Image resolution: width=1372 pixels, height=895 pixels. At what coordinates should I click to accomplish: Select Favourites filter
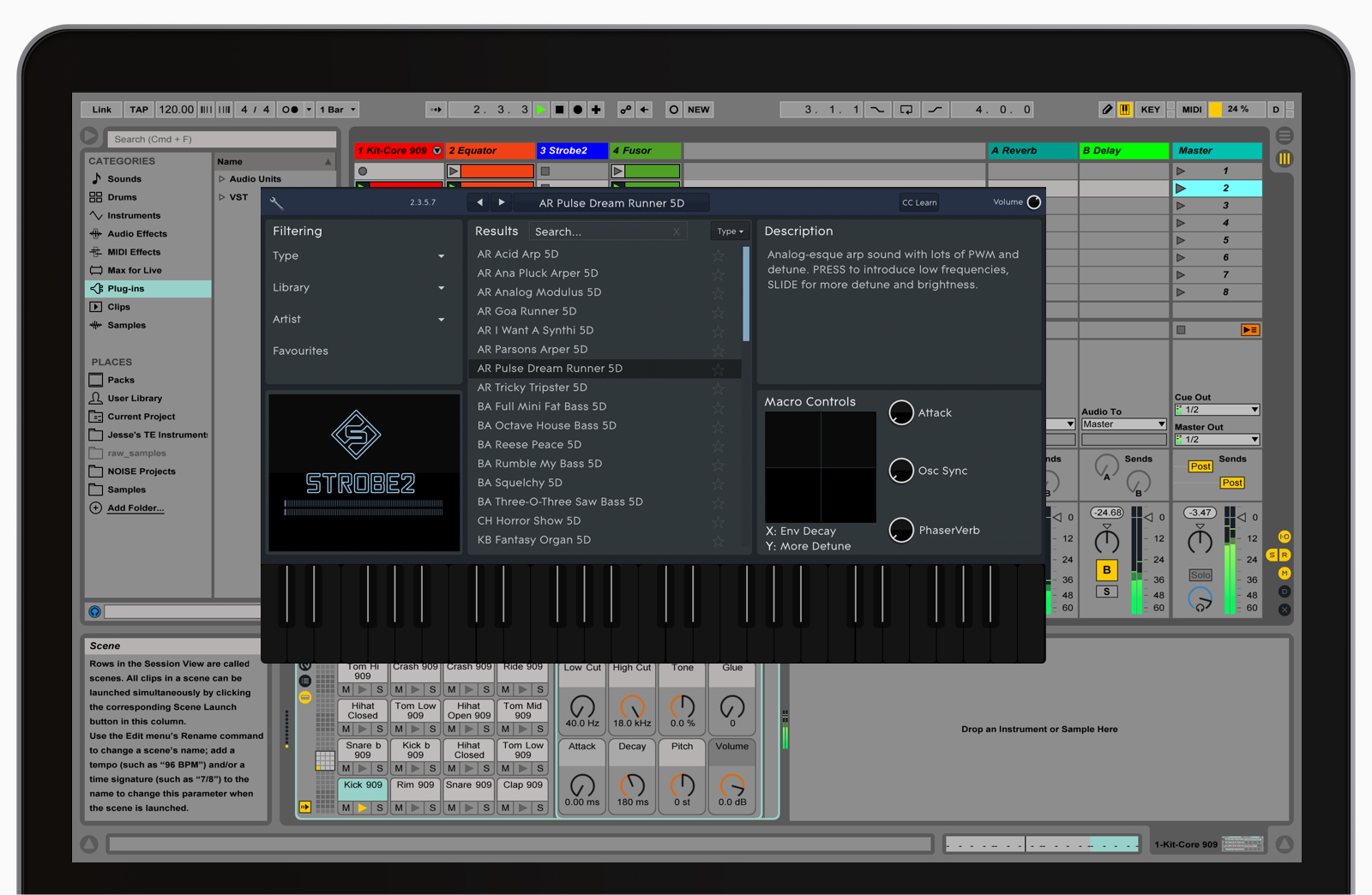[x=301, y=351]
